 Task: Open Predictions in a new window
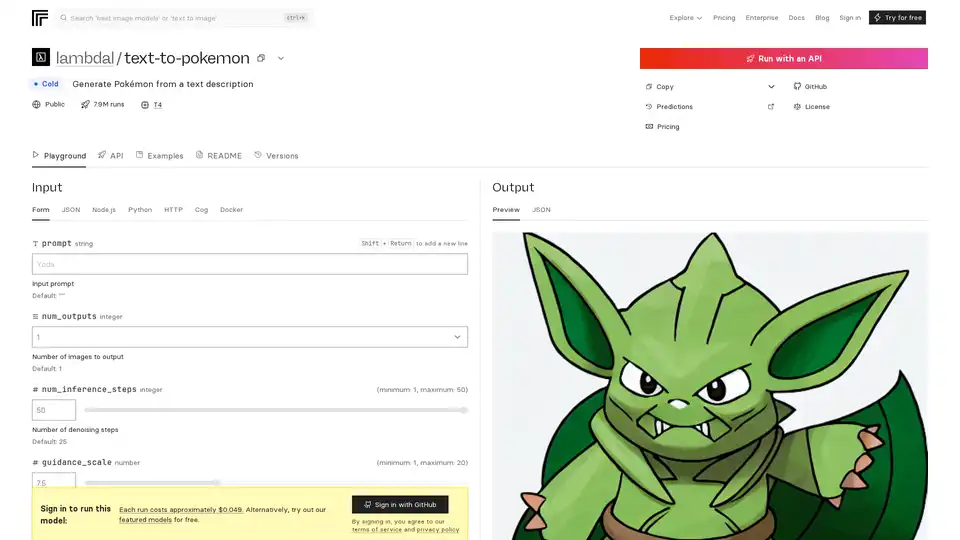click(770, 107)
